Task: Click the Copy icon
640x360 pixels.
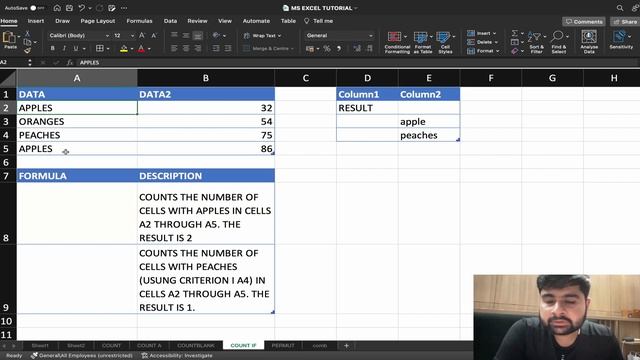Action: point(27,42)
